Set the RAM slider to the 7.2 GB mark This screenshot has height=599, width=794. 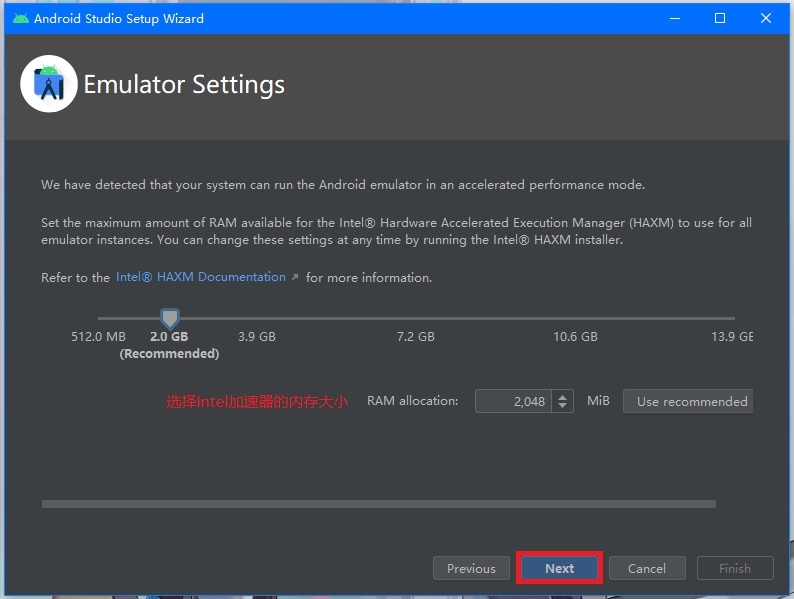416,318
